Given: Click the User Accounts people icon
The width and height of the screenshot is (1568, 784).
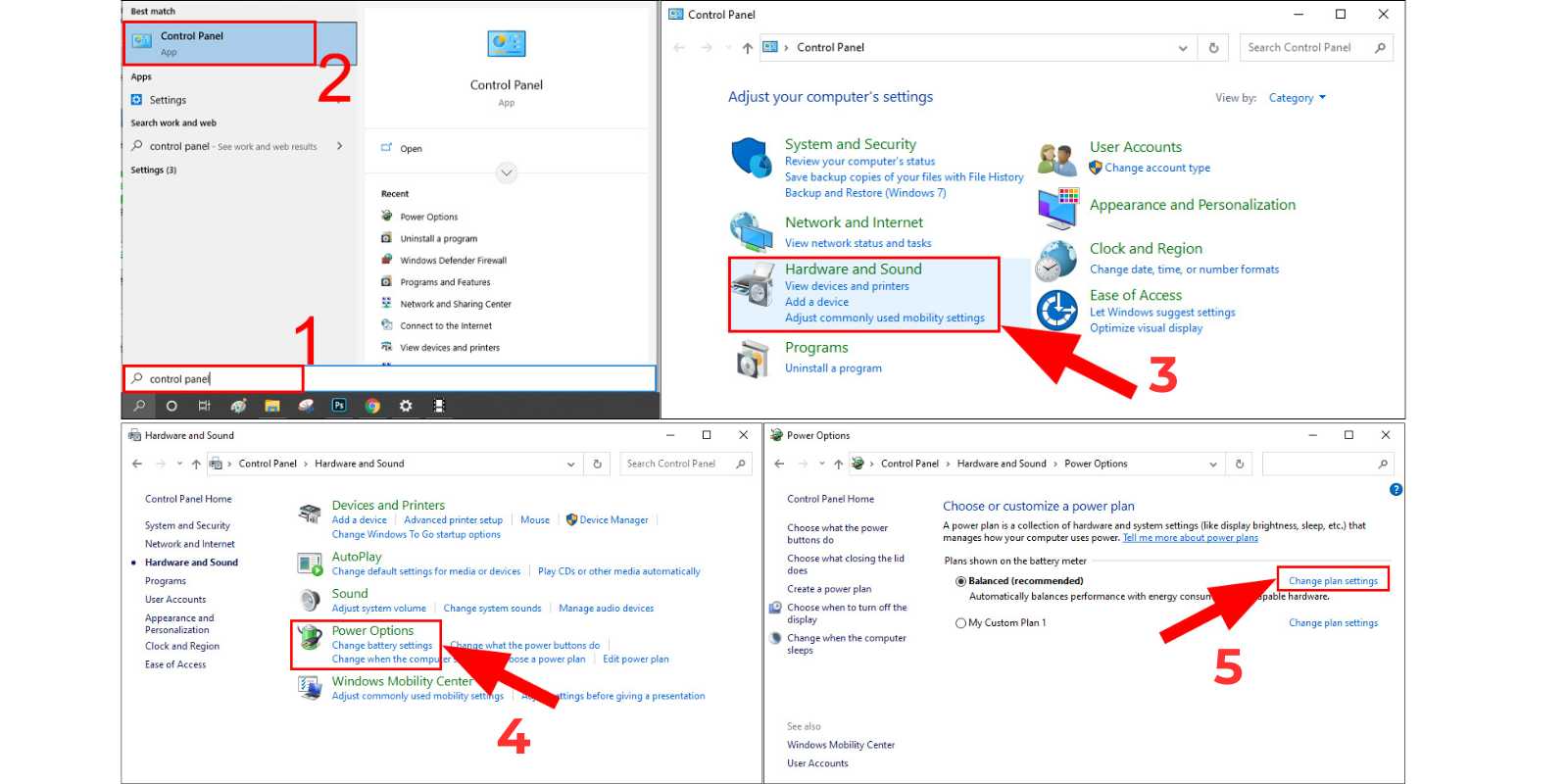Looking at the screenshot, I should point(1057,158).
